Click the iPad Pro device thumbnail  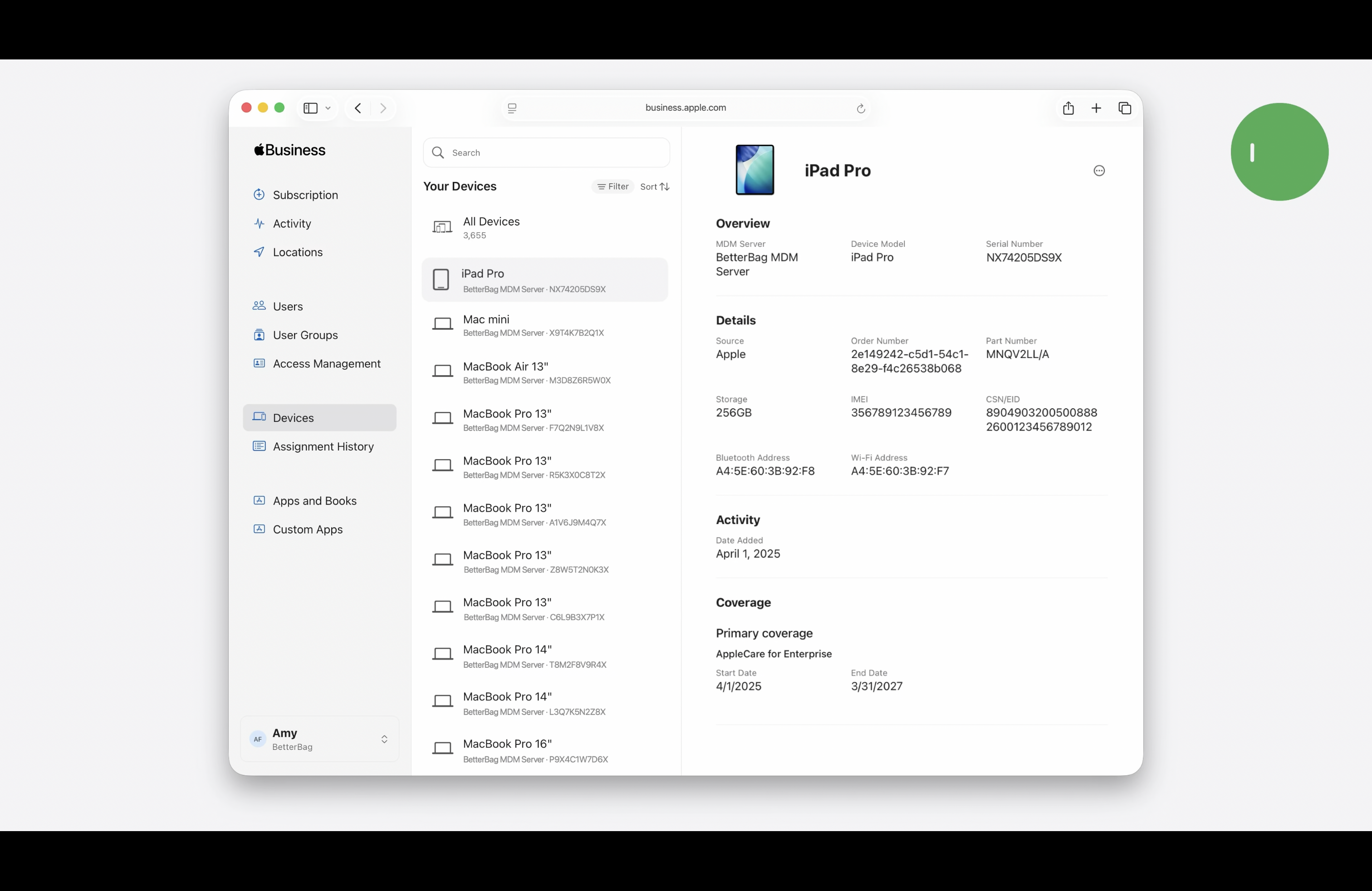(755, 170)
